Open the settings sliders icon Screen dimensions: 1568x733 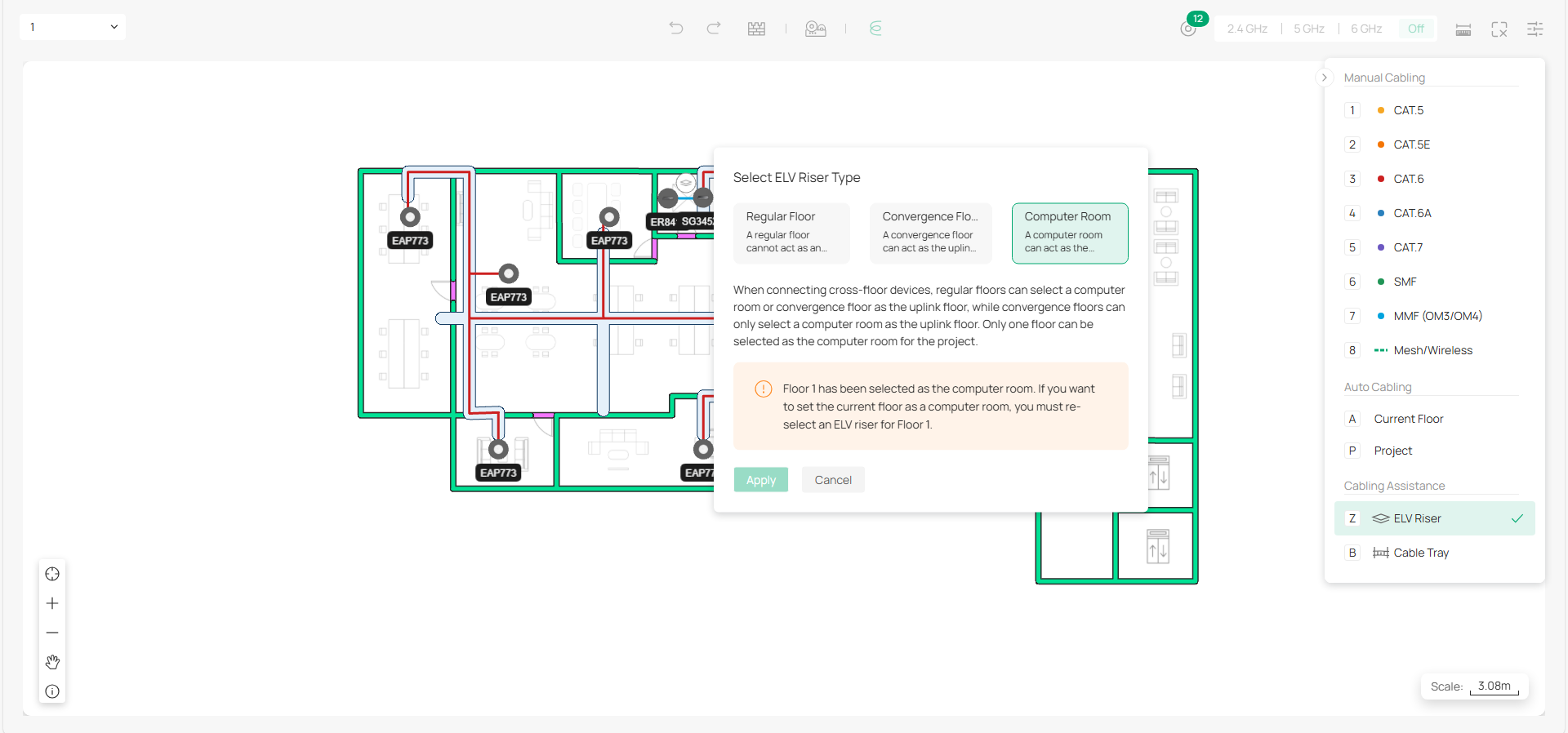(1535, 29)
